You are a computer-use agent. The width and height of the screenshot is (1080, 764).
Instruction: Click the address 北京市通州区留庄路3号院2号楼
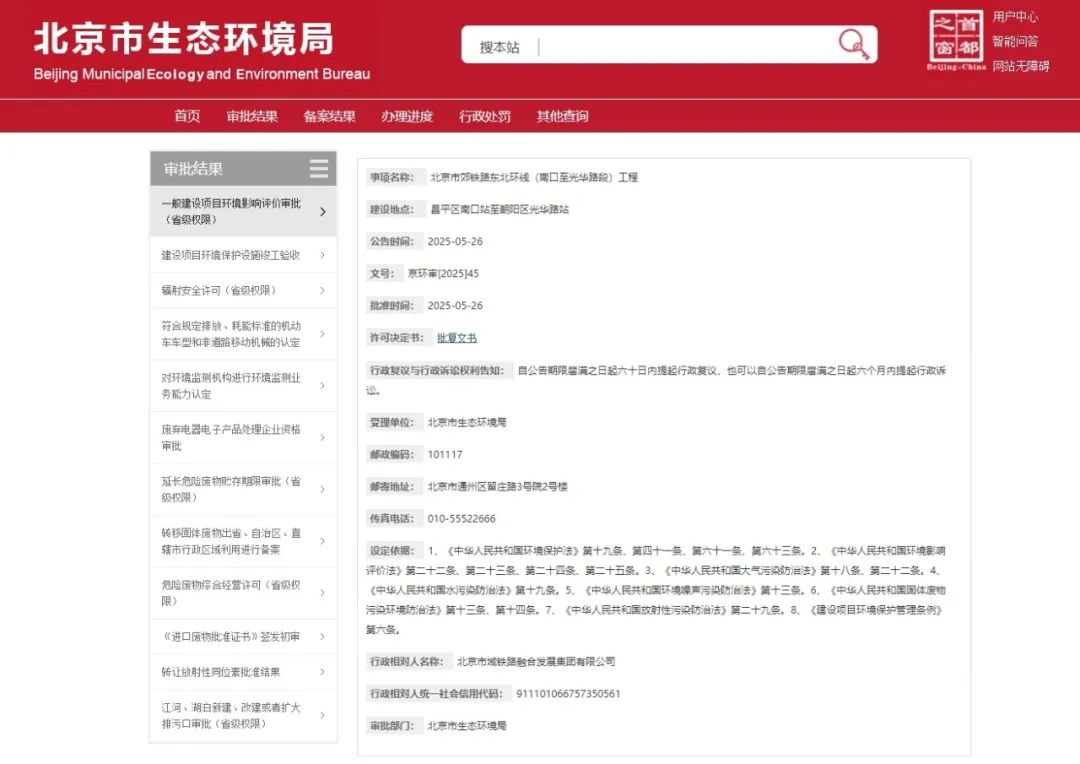[x=497, y=486]
